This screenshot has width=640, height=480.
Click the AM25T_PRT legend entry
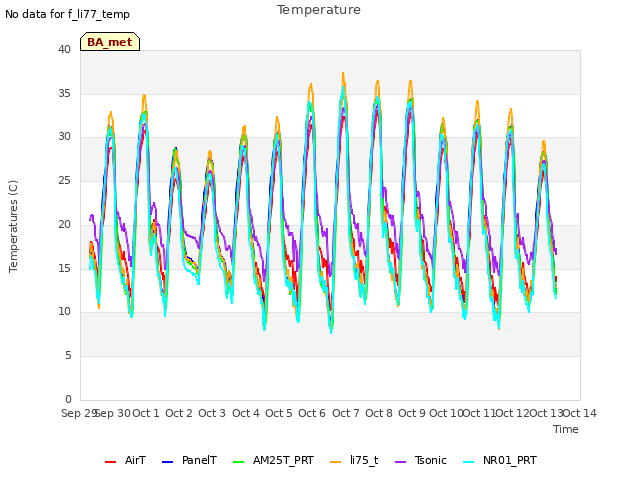pos(273,460)
